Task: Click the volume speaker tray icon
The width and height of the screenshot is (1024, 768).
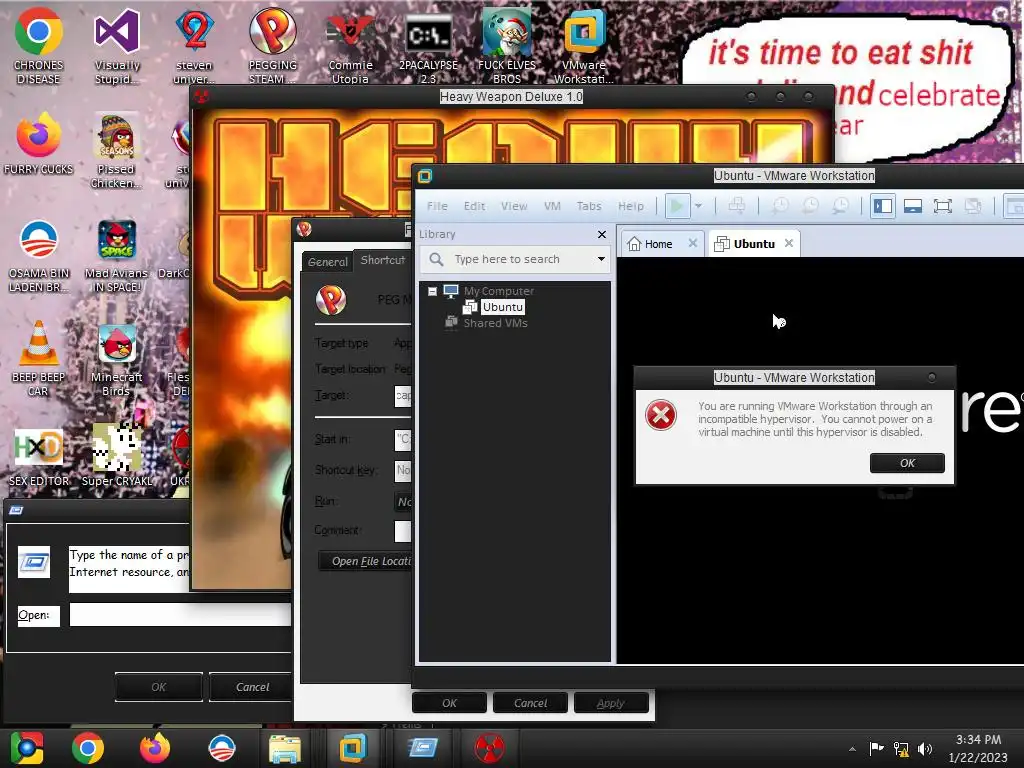Action: [925, 749]
